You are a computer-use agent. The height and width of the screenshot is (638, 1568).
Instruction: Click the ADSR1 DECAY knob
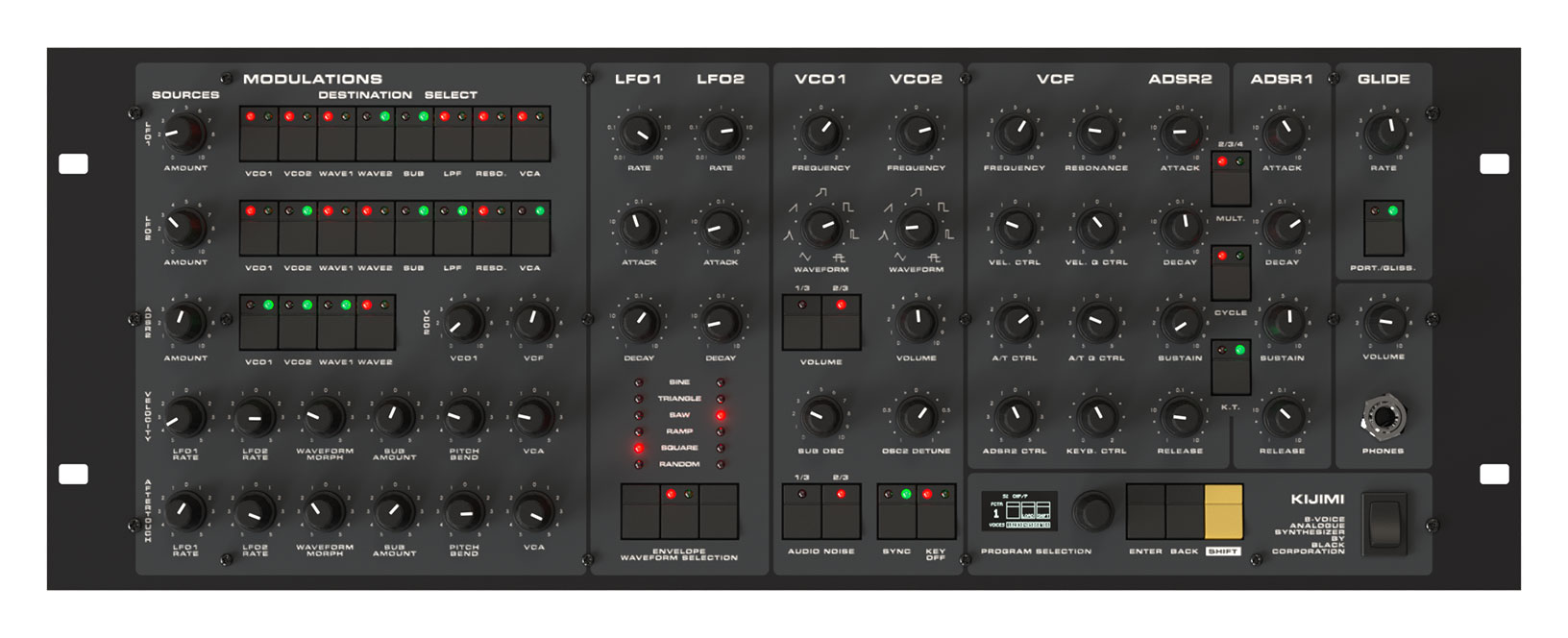1283,228
